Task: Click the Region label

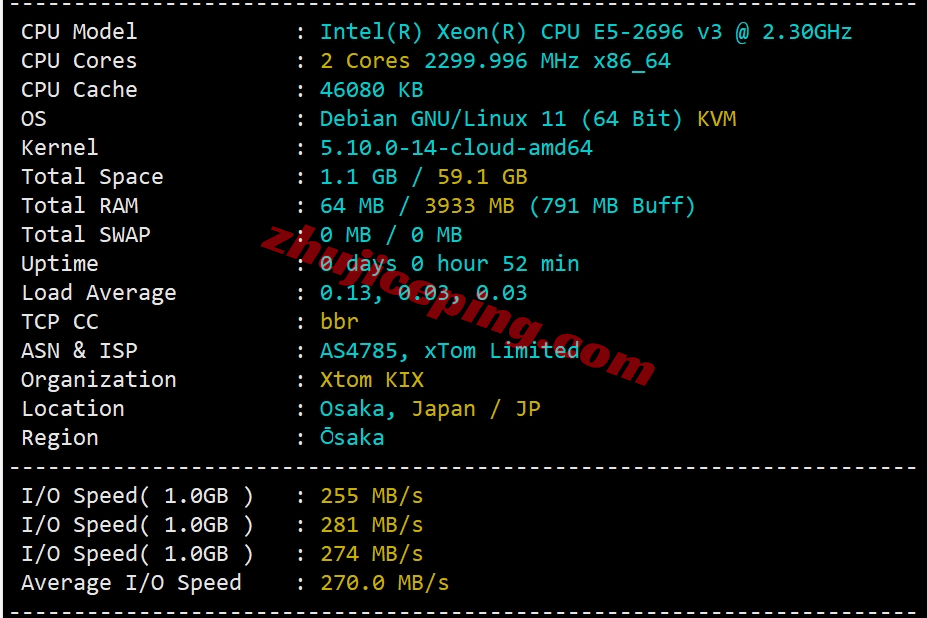Action: [60, 439]
